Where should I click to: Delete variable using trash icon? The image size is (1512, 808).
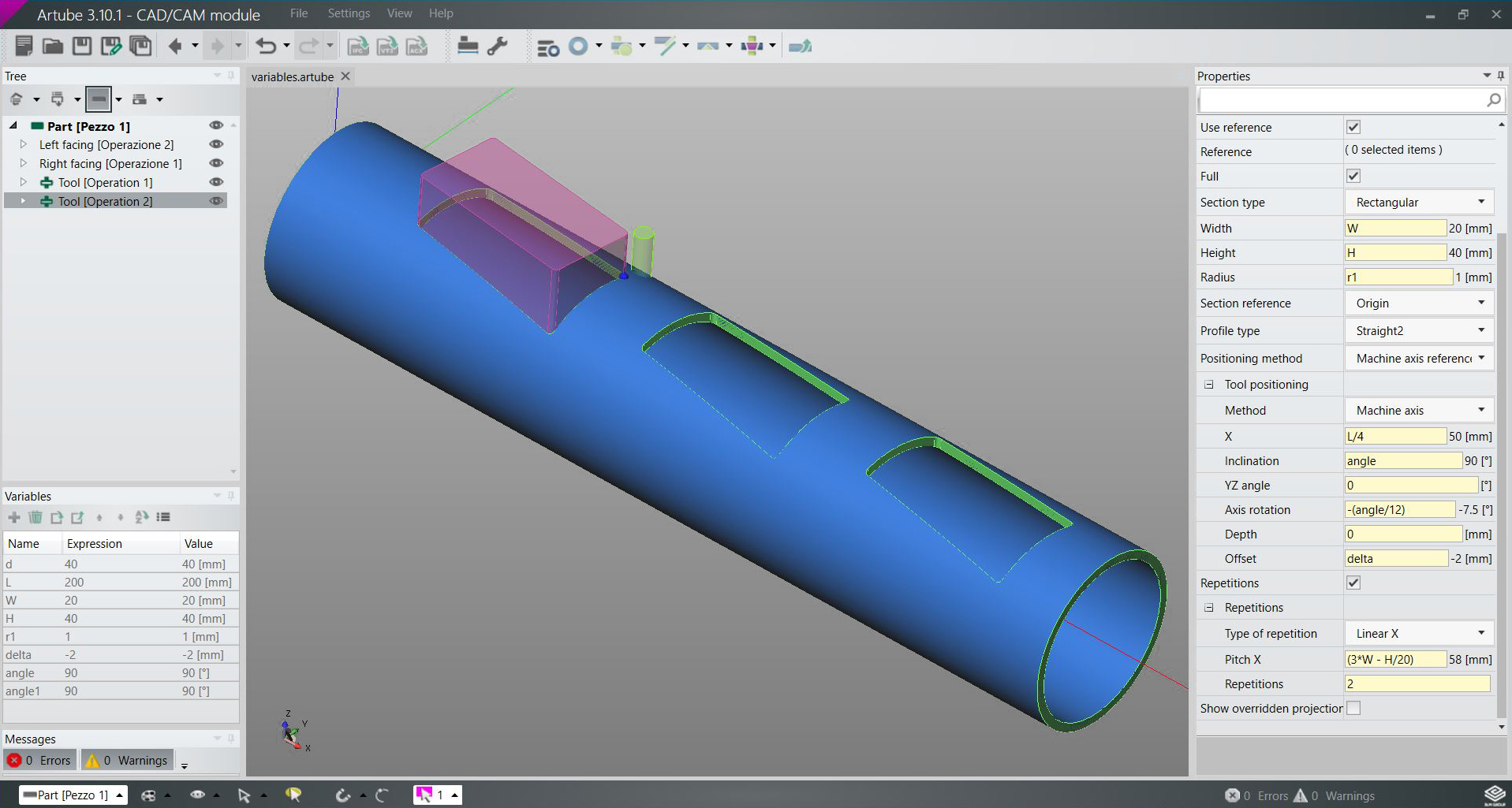tap(35, 517)
